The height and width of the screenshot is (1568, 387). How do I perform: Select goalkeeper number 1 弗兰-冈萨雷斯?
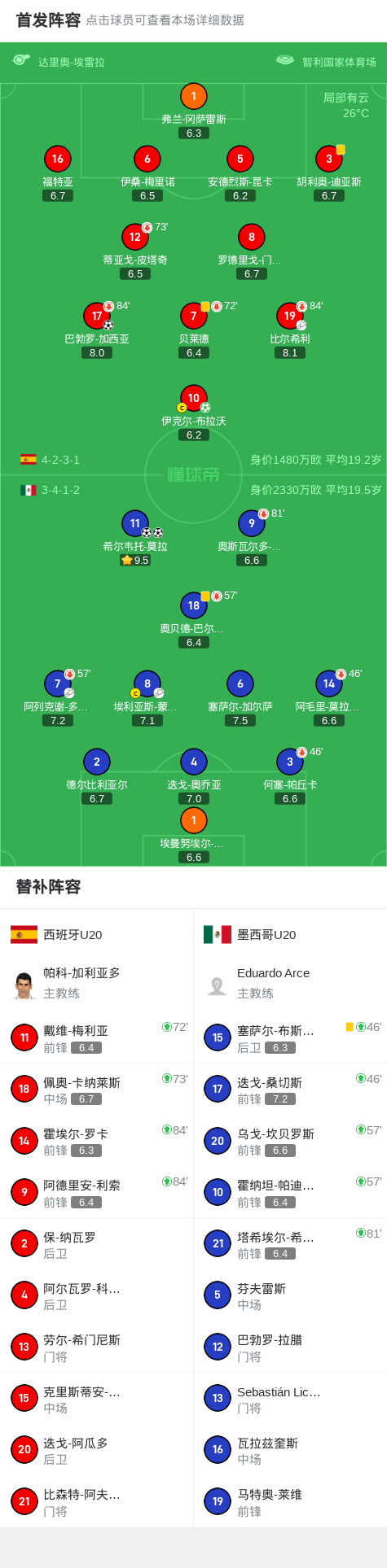click(x=193, y=97)
